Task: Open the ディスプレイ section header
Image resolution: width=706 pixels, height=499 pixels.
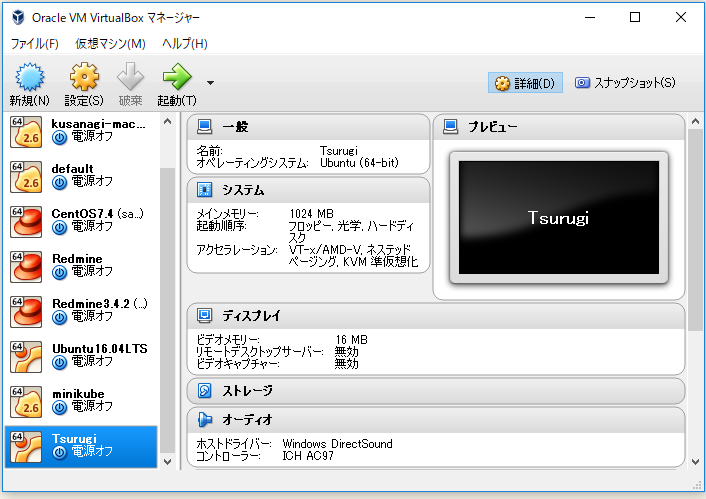Action: coord(436,316)
